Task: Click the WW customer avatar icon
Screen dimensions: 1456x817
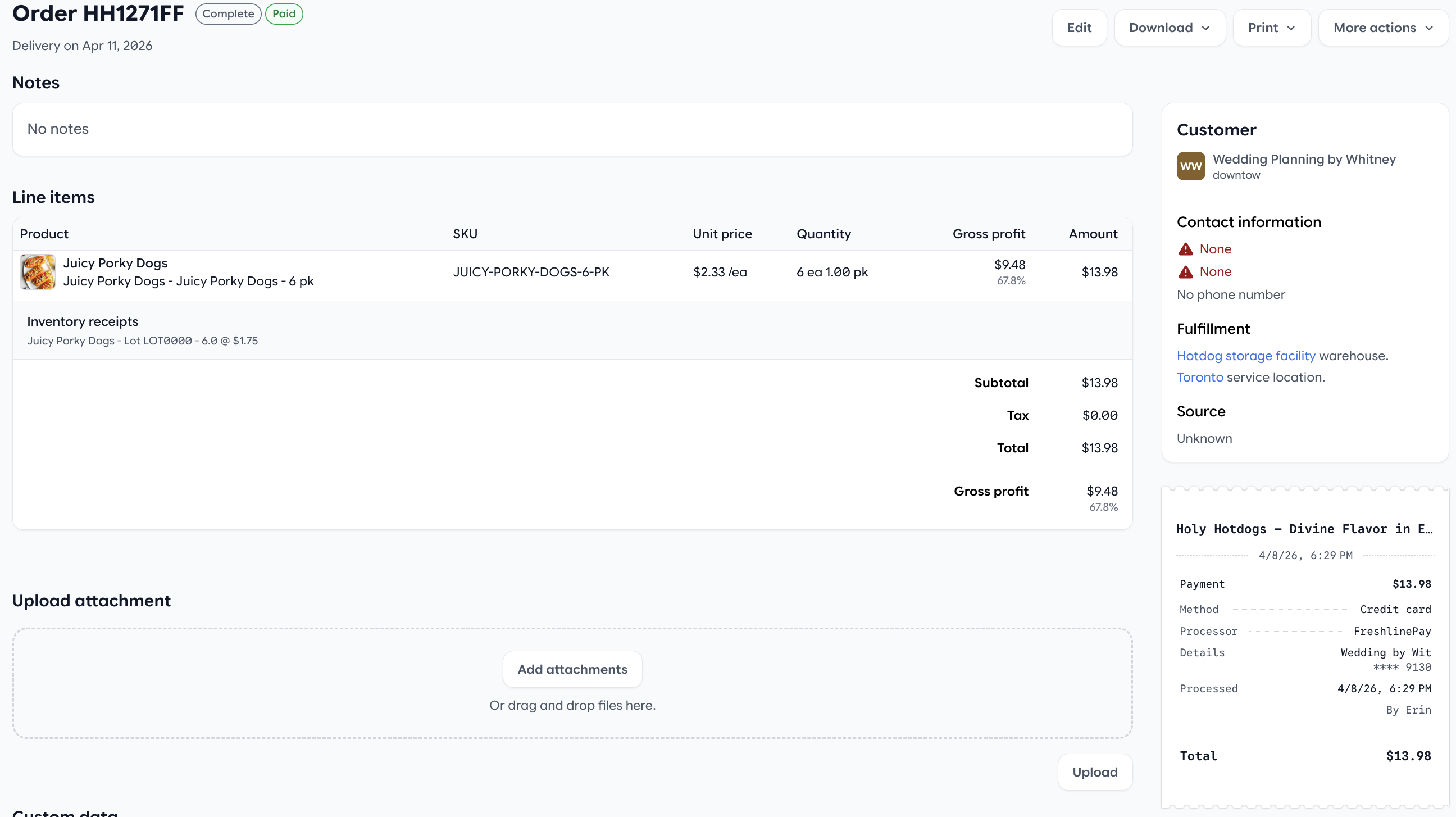Action: 1190,166
